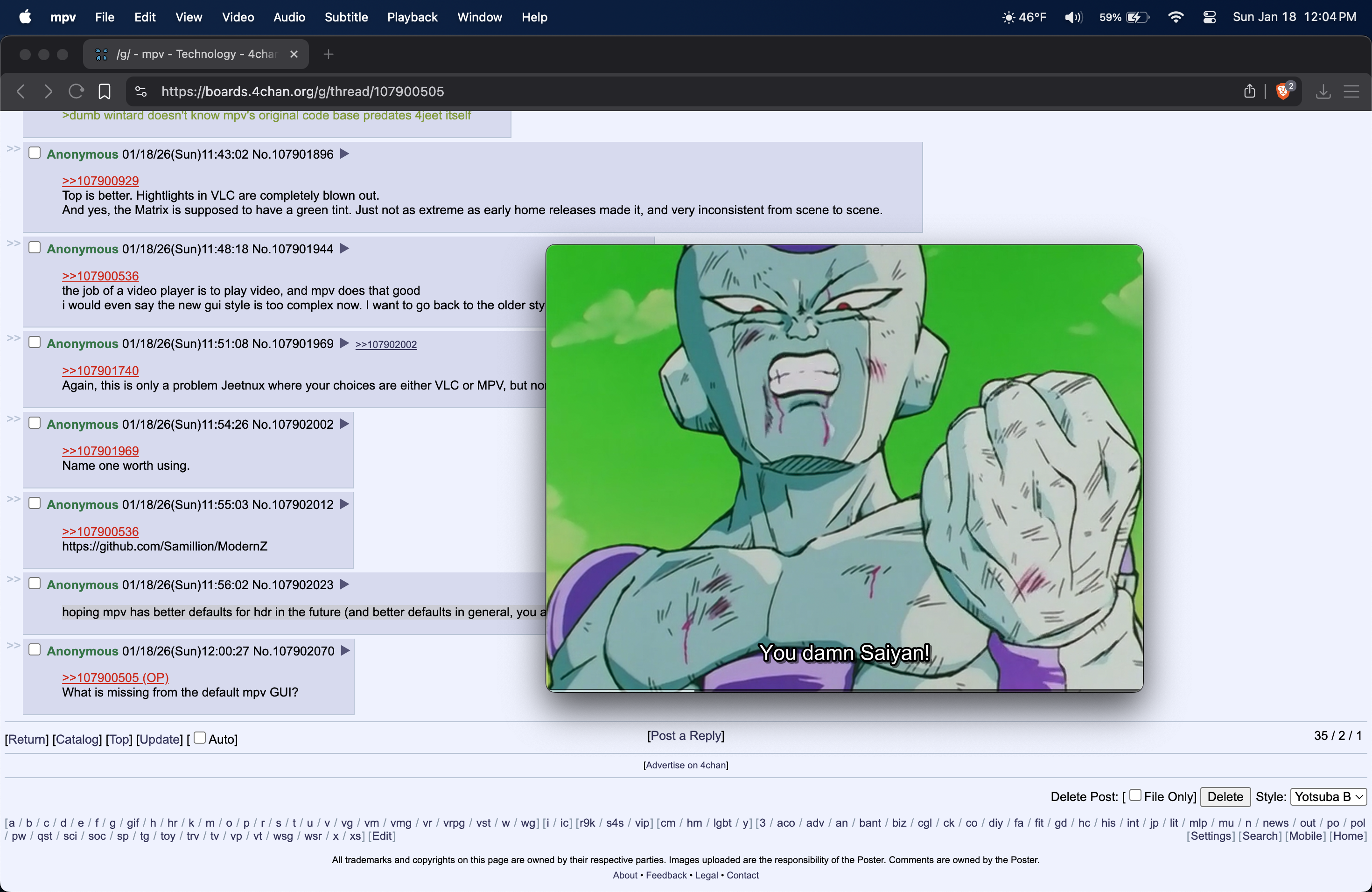Enable the Auto update checkbox

199,738
